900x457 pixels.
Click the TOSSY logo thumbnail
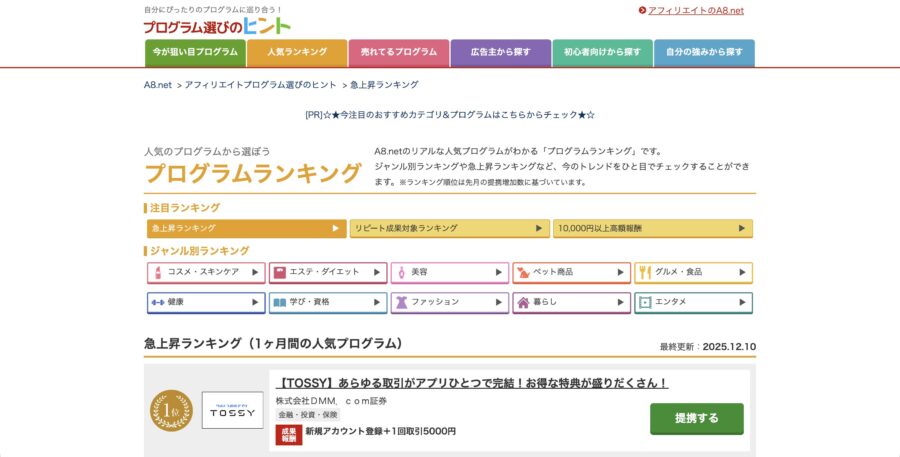click(x=232, y=410)
